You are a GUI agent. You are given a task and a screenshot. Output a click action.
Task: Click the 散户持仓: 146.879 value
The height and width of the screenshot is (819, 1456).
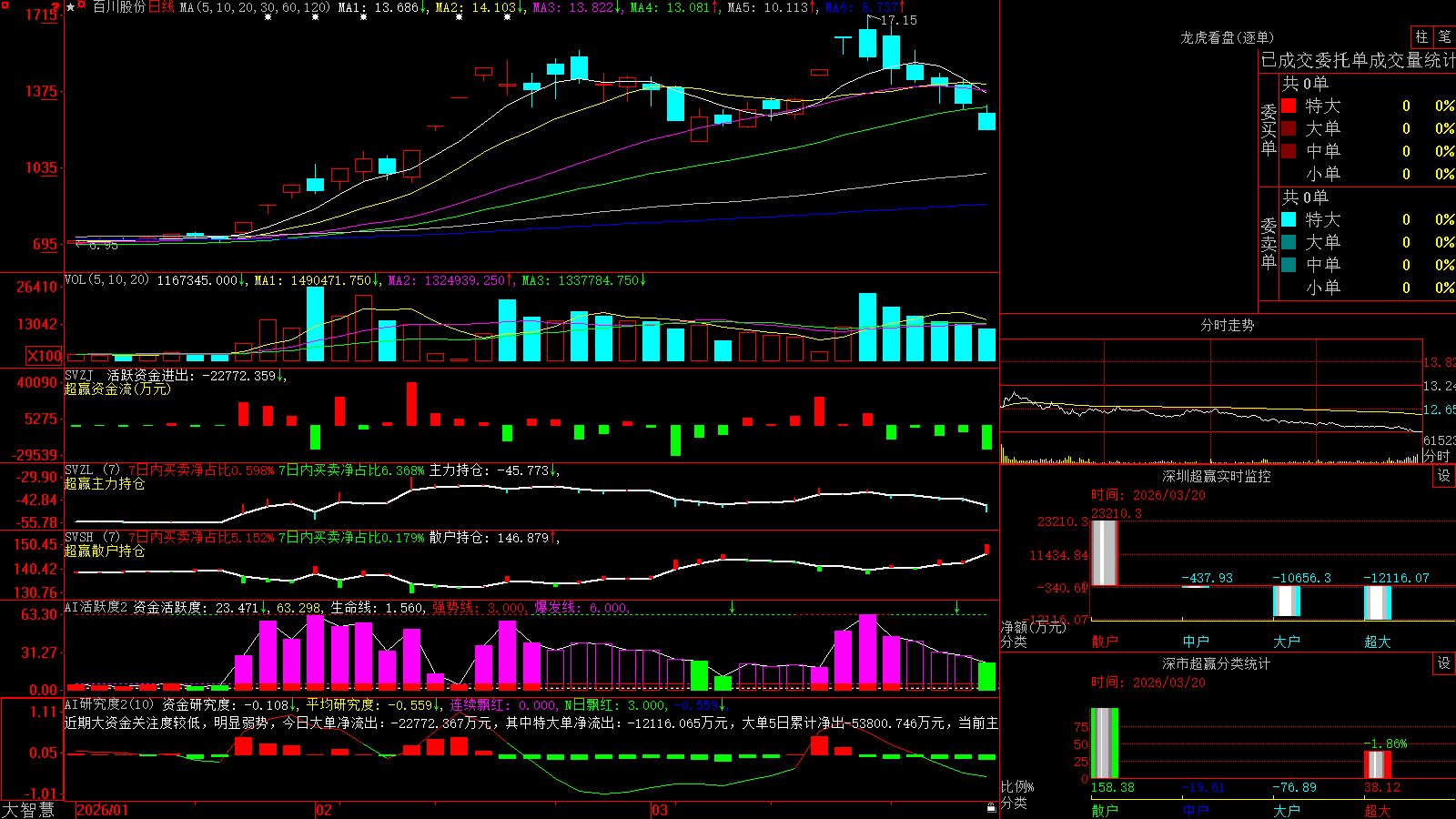coord(493,538)
